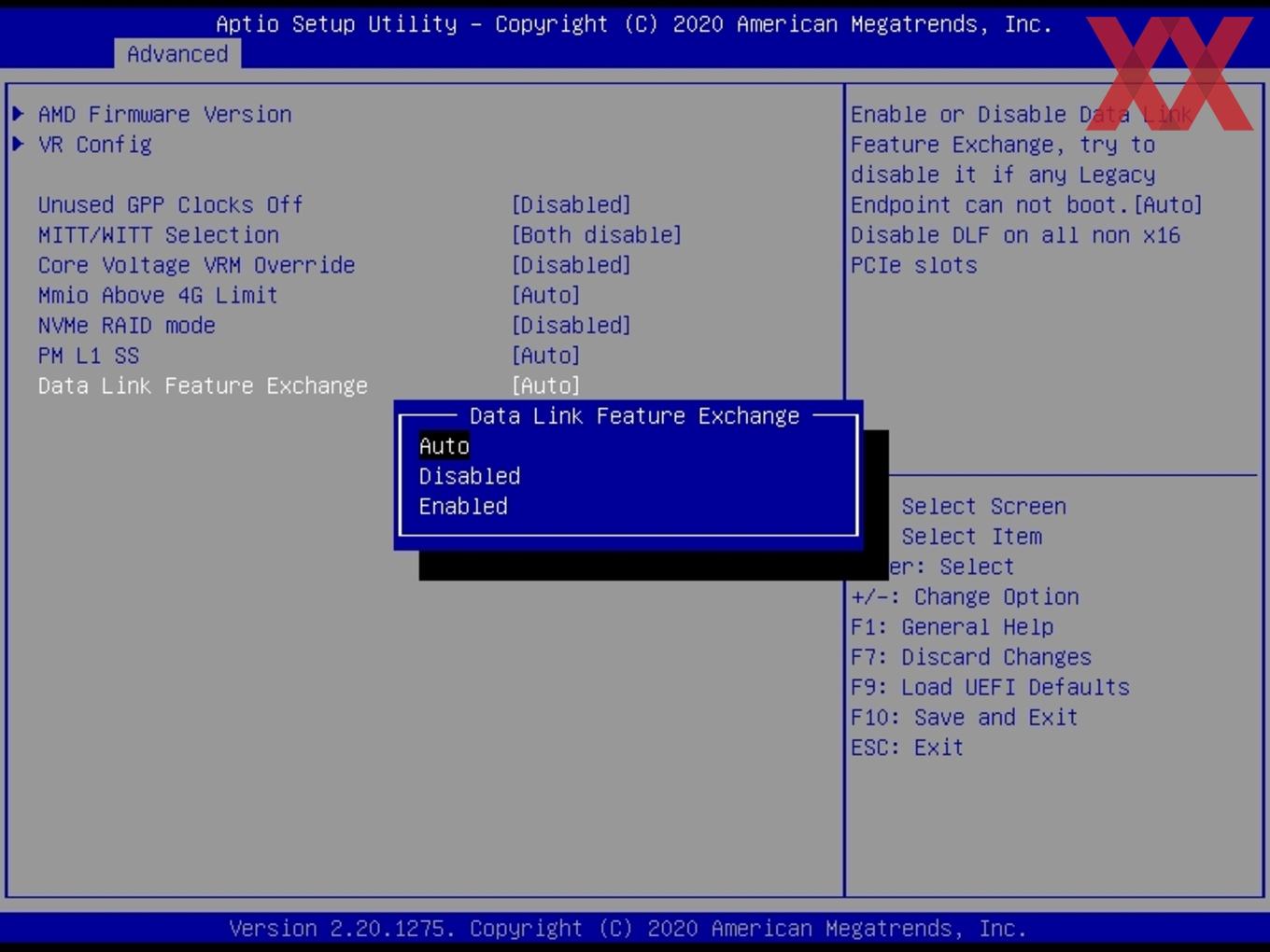Click the Select Item hint

coord(972,537)
